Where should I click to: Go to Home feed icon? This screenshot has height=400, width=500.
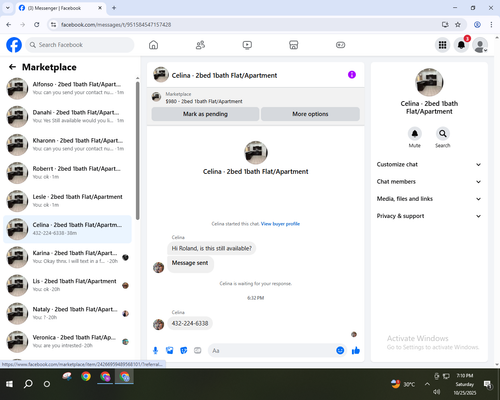(153, 45)
